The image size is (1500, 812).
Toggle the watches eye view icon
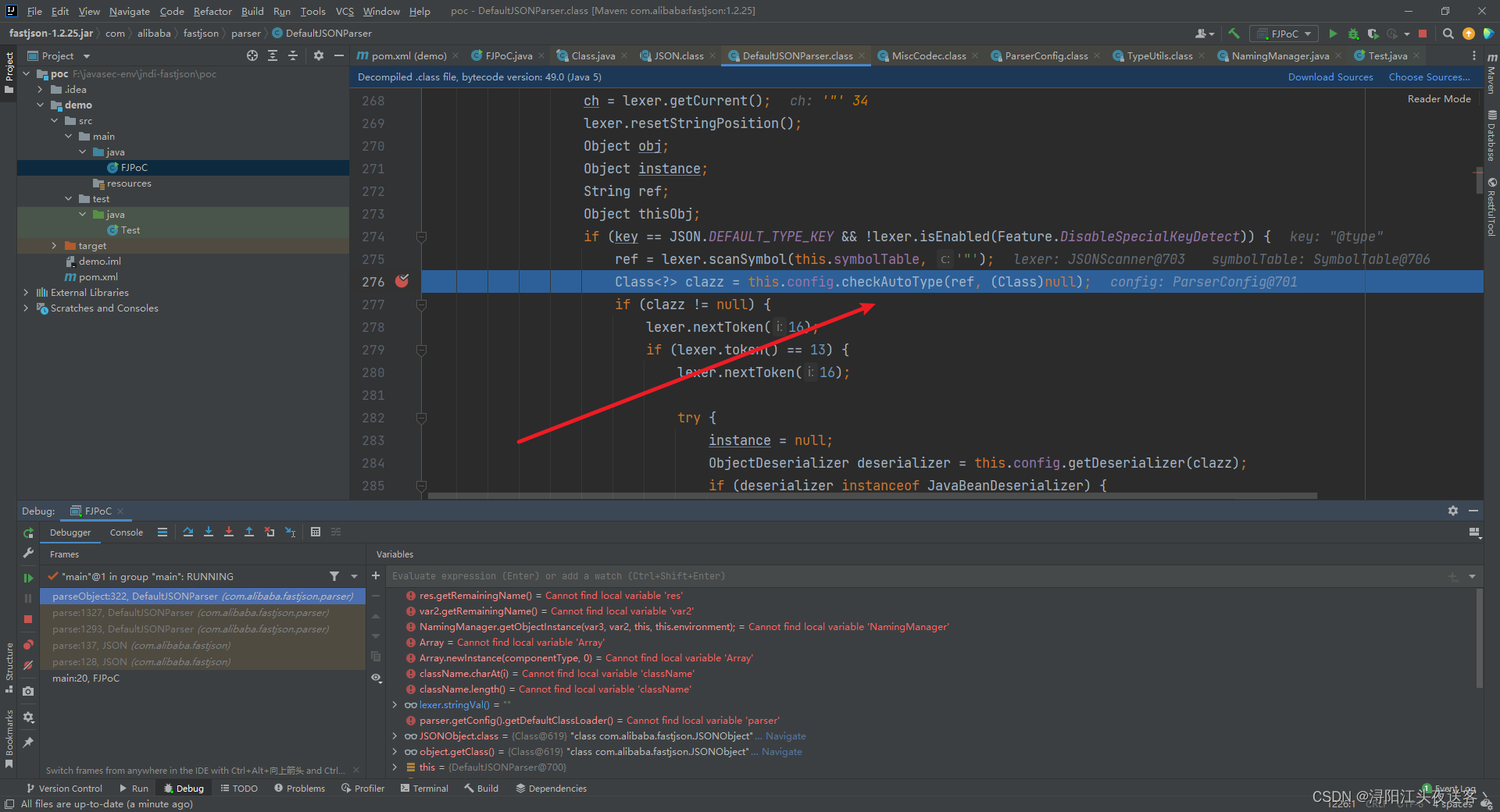pyautogui.click(x=376, y=678)
